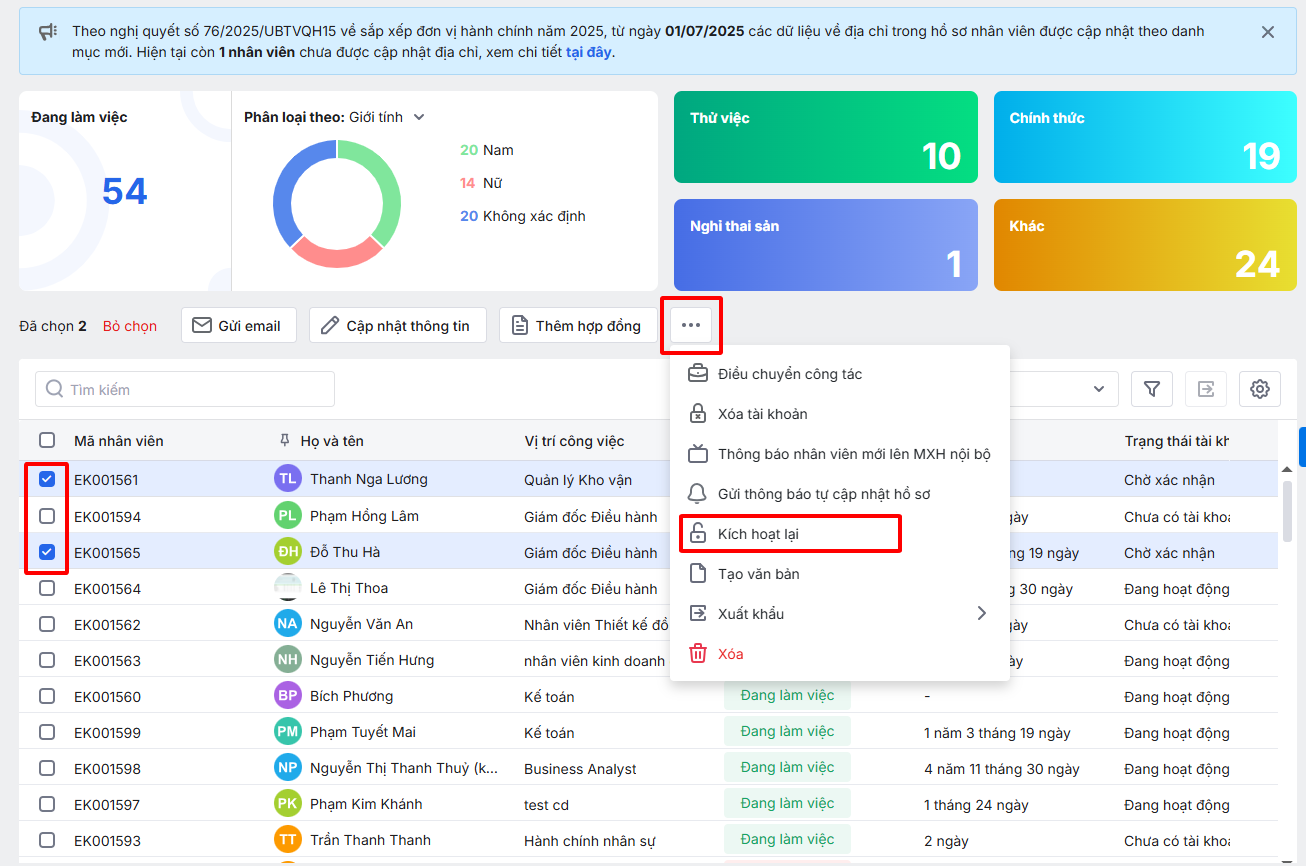Click the Bỏ chọn link
Screen dimensions: 1306x866
pyautogui.click(x=130, y=326)
